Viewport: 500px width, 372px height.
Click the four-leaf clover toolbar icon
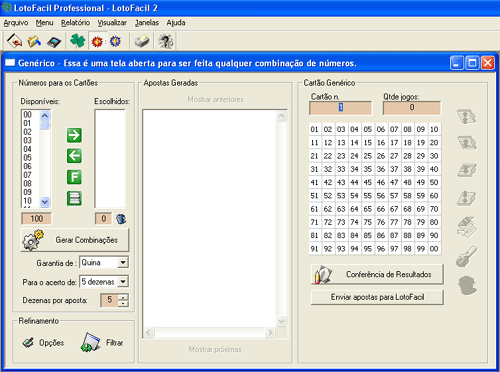tap(78, 41)
